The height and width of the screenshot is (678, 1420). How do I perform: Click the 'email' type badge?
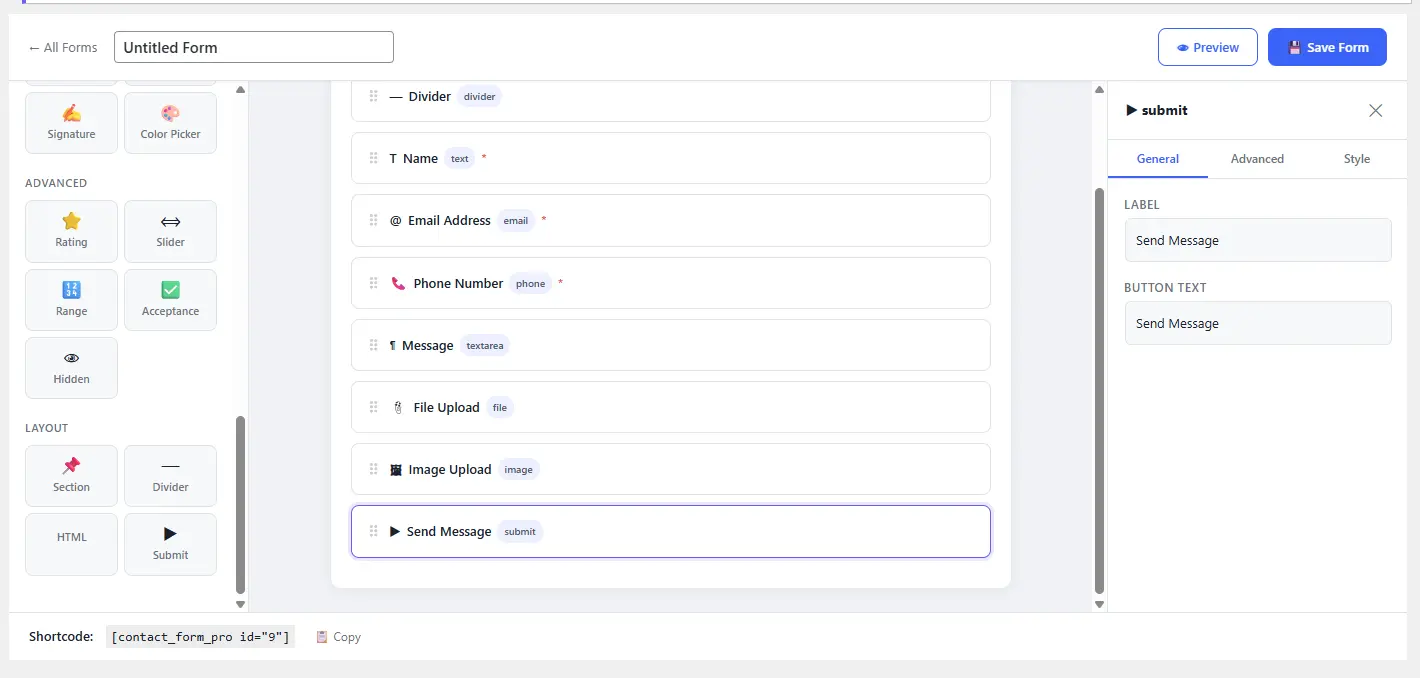tap(516, 221)
